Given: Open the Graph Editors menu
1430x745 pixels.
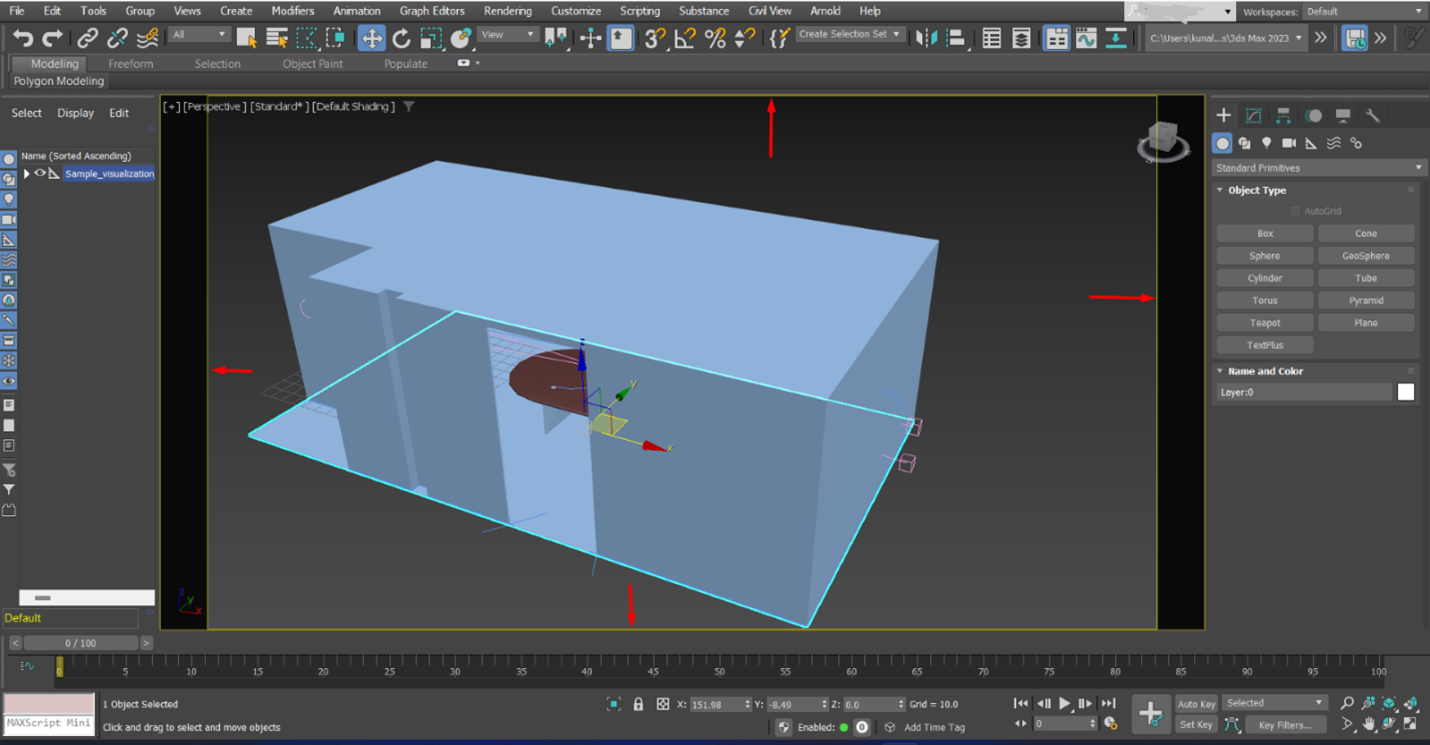Looking at the screenshot, I should click(x=432, y=11).
